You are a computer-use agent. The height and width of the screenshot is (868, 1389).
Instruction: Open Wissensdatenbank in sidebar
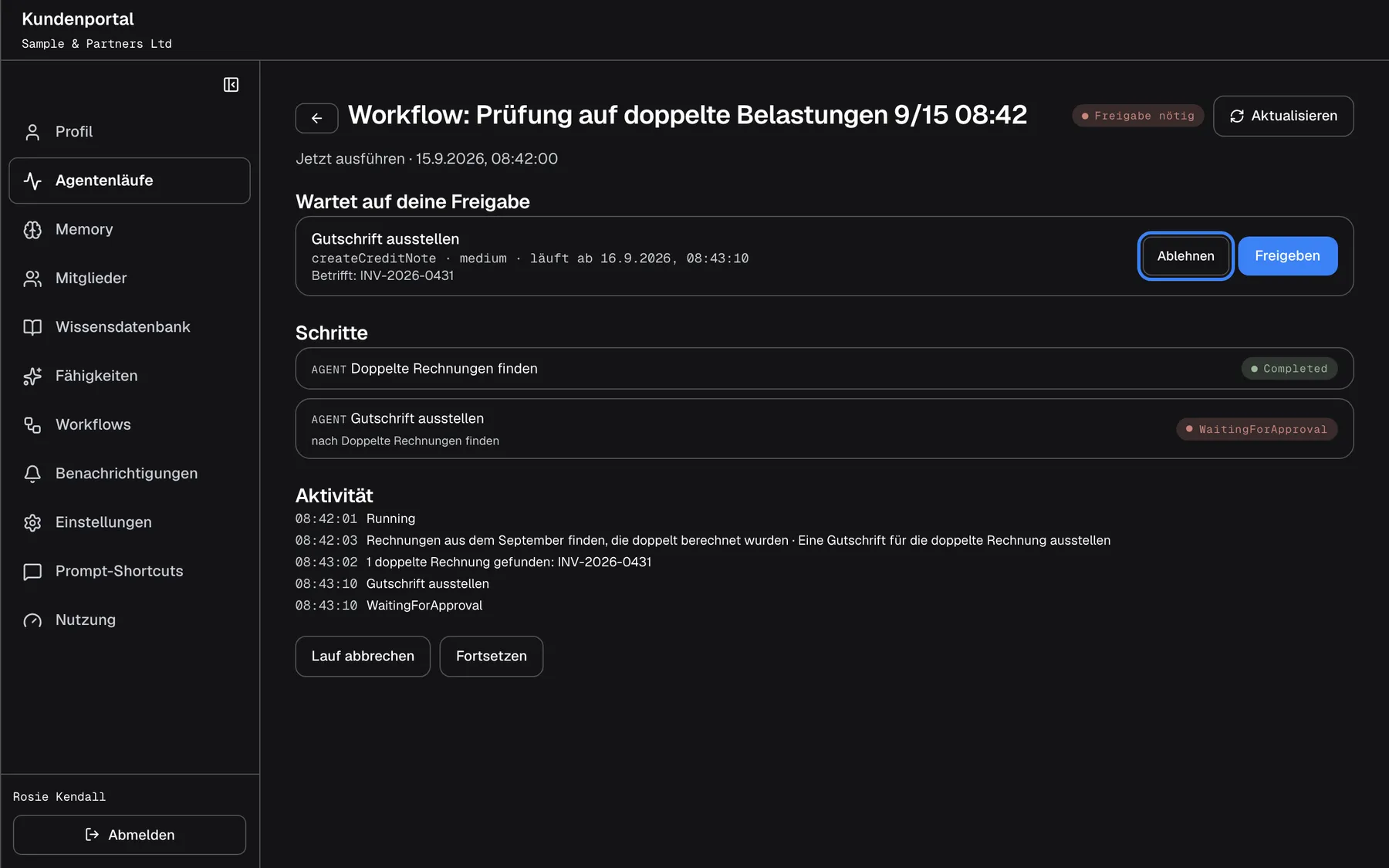130,327
